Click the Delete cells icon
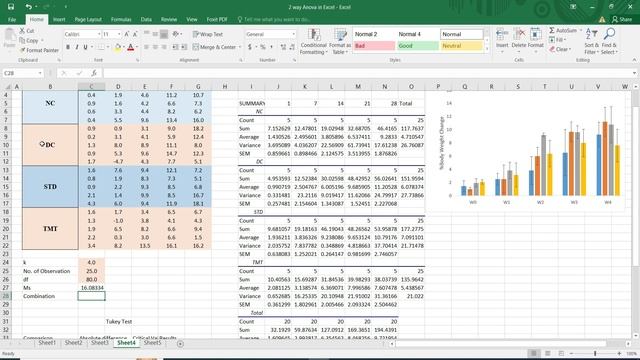 [519, 34]
